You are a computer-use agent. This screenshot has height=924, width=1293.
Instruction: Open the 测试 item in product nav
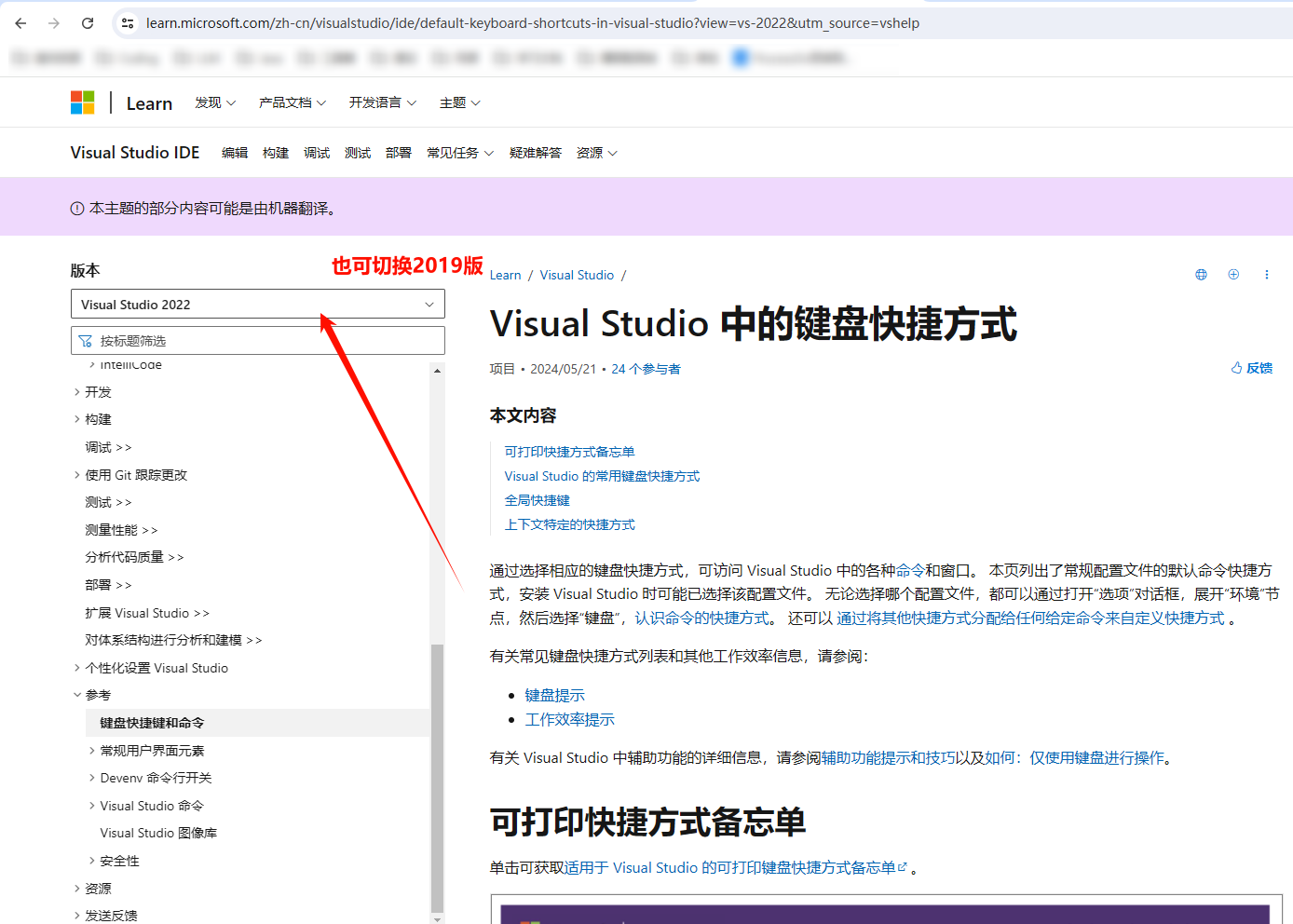(x=358, y=153)
